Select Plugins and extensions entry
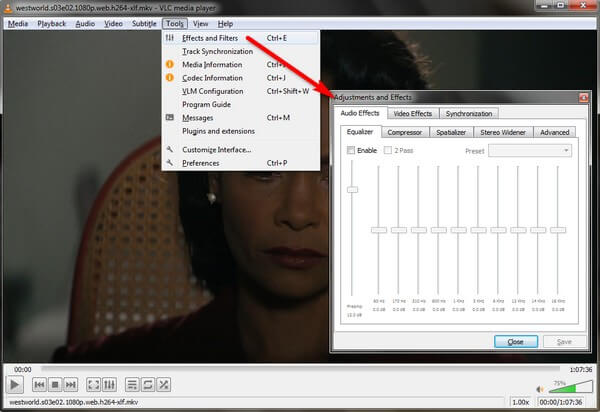 pyautogui.click(x=241, y=131)
